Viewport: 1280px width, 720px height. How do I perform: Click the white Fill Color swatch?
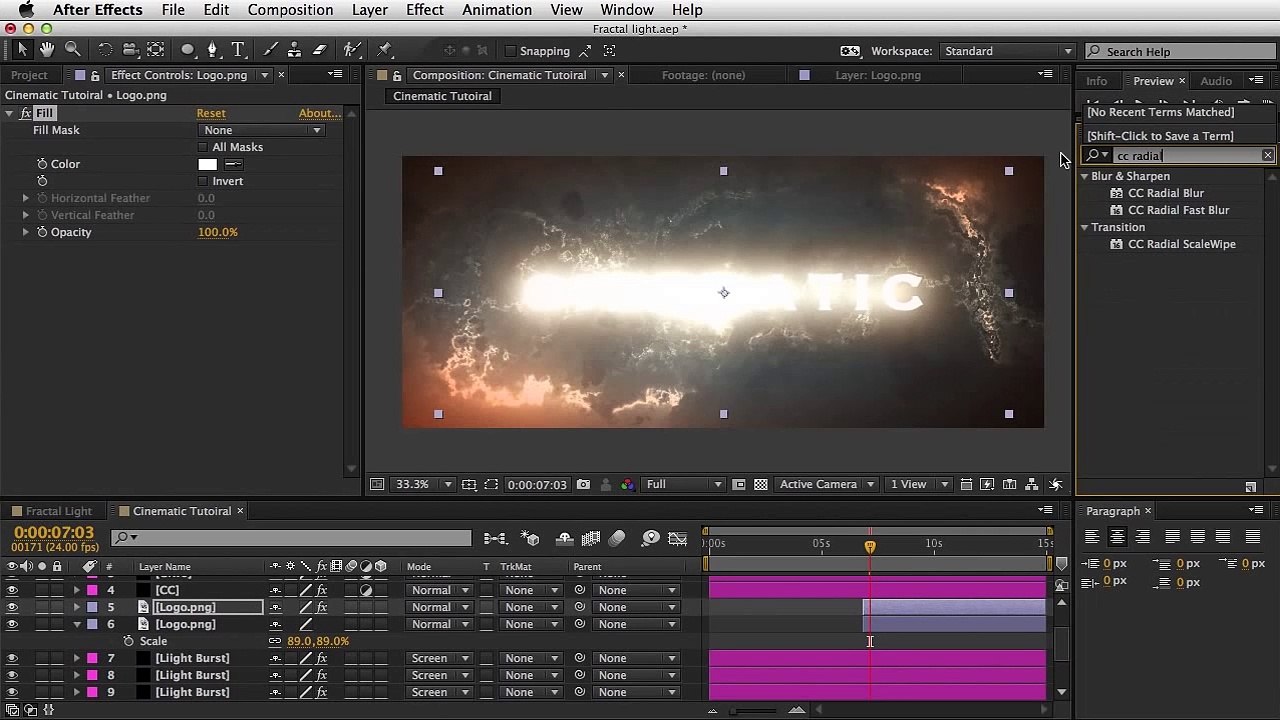207,164
